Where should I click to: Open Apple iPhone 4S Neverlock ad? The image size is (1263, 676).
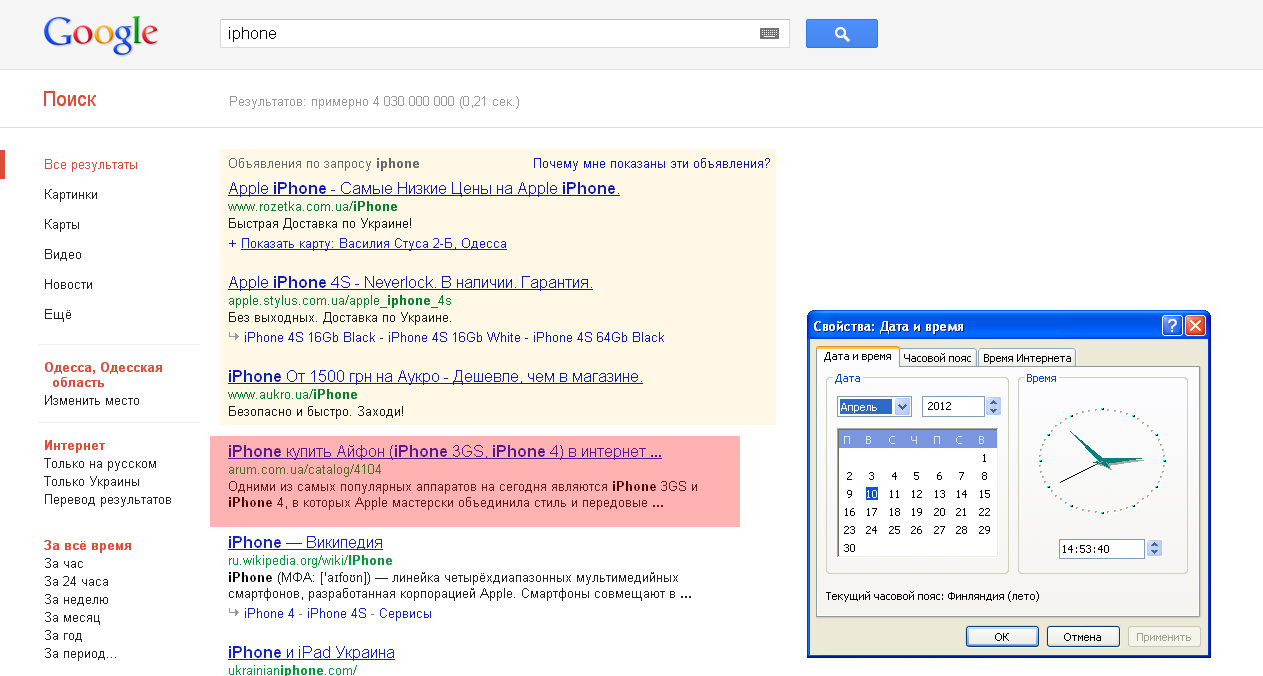click(410, 283)
